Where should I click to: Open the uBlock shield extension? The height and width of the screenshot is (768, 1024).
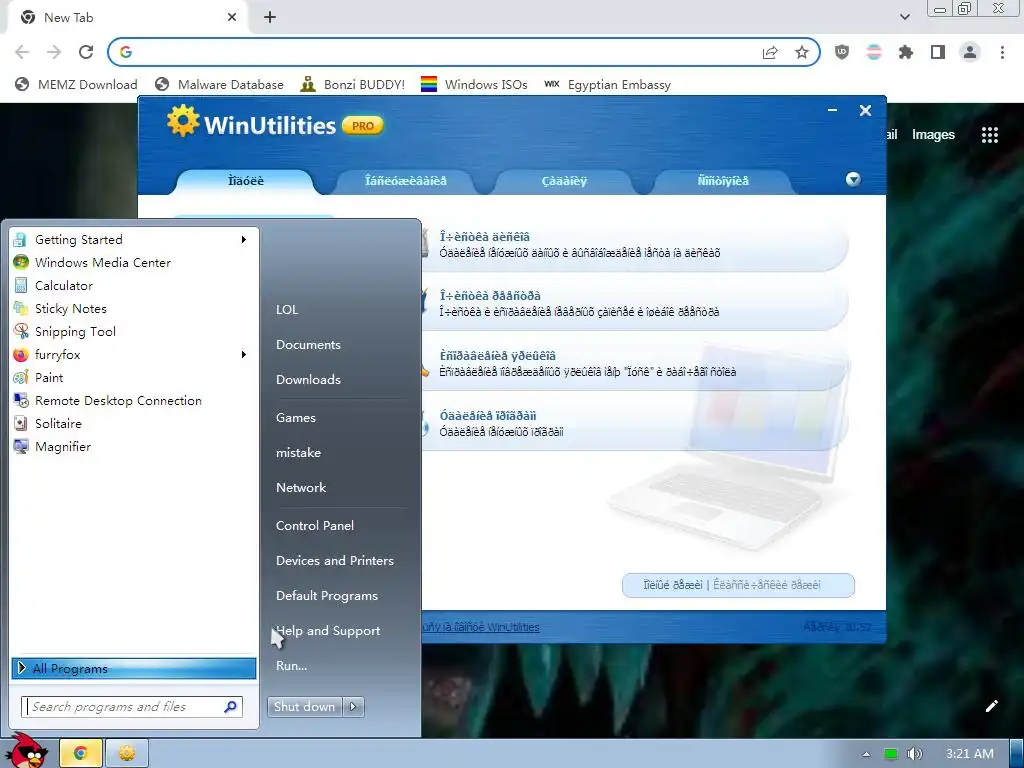(x=842, y=52)
